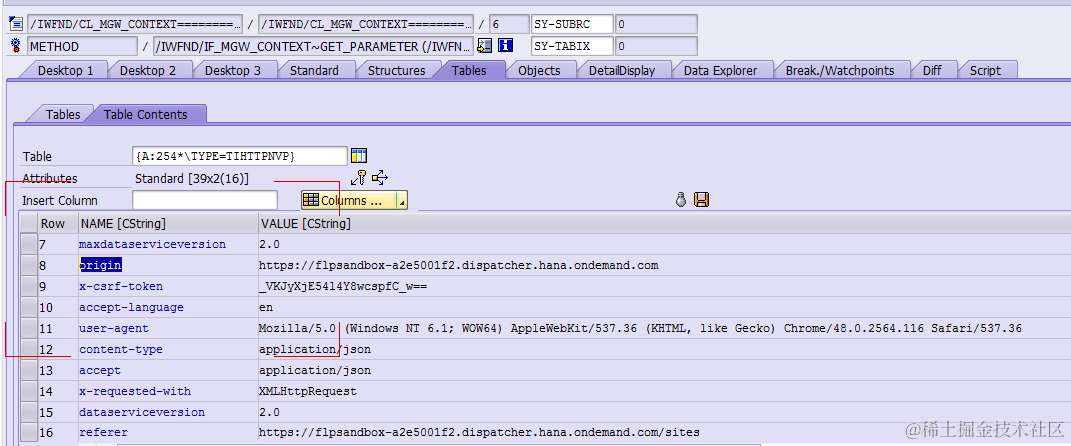
Task: Click the call stack icon beside the first program field
Action: coord(16,25)
